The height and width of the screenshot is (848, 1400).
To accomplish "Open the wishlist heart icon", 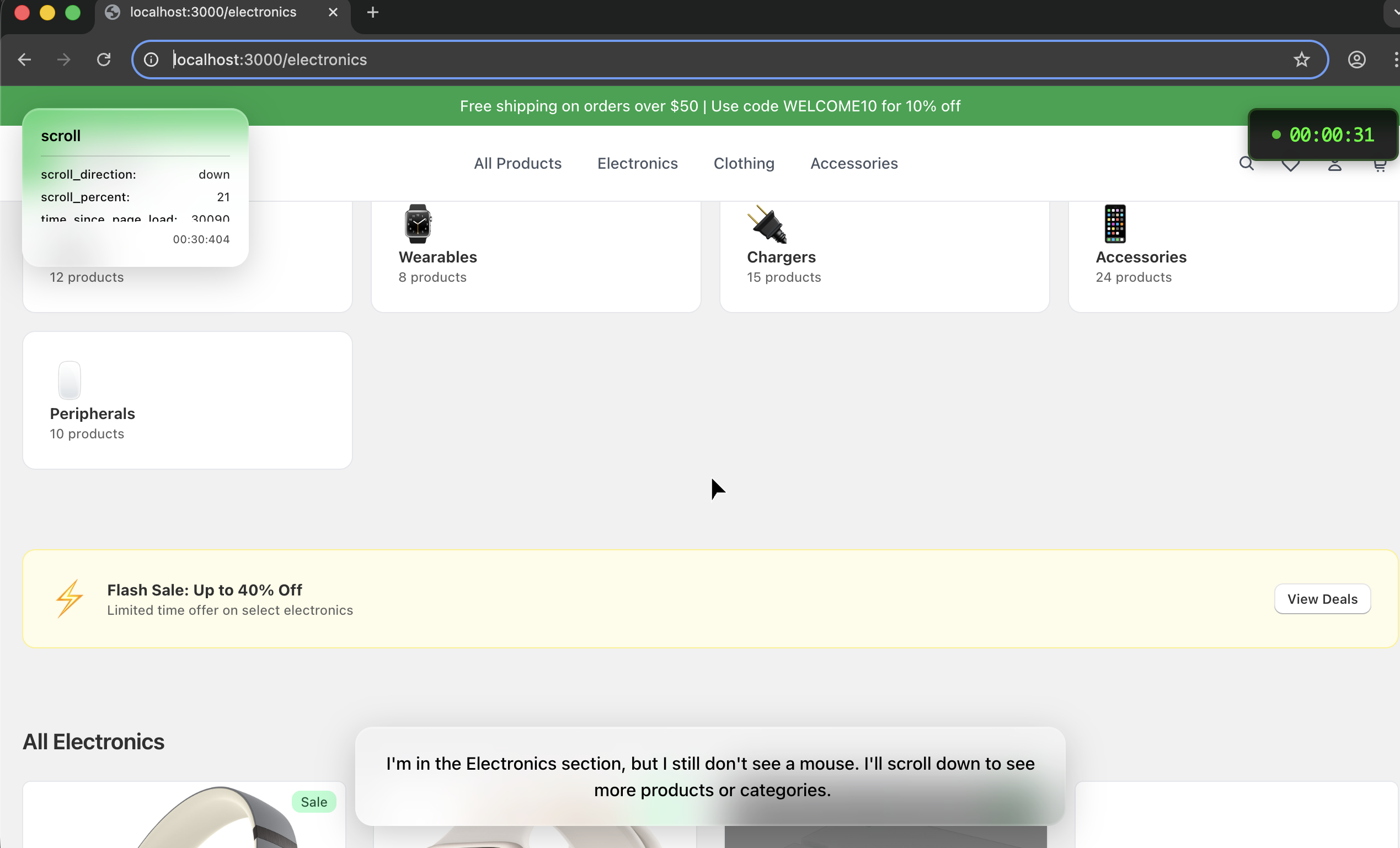I will pos(1290,165).
